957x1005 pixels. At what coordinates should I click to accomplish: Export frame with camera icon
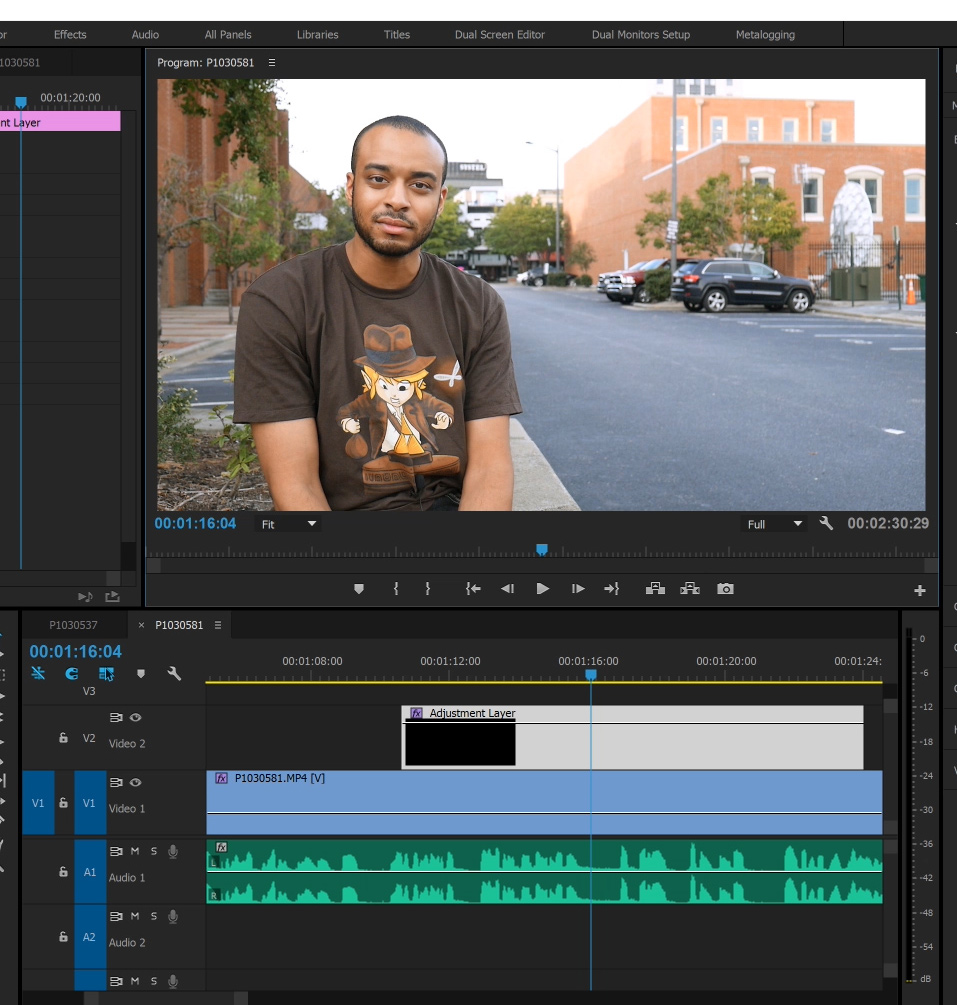pyautogui.click(x=725, y=588)
